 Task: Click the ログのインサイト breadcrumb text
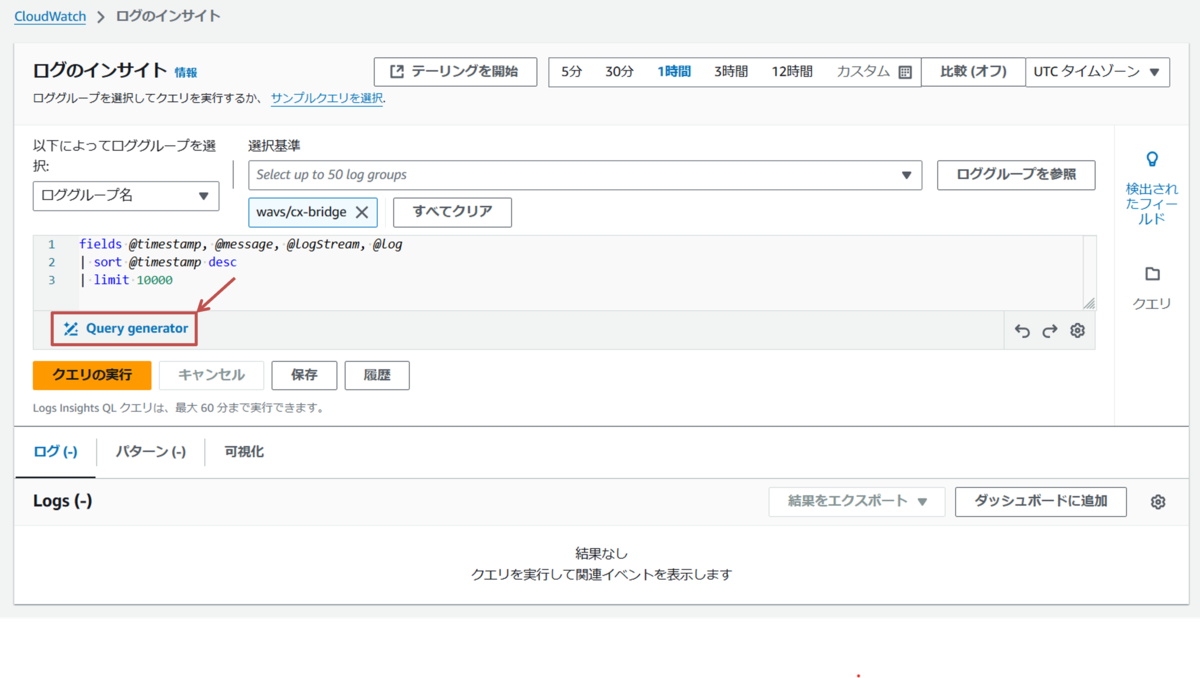[168, 16]
